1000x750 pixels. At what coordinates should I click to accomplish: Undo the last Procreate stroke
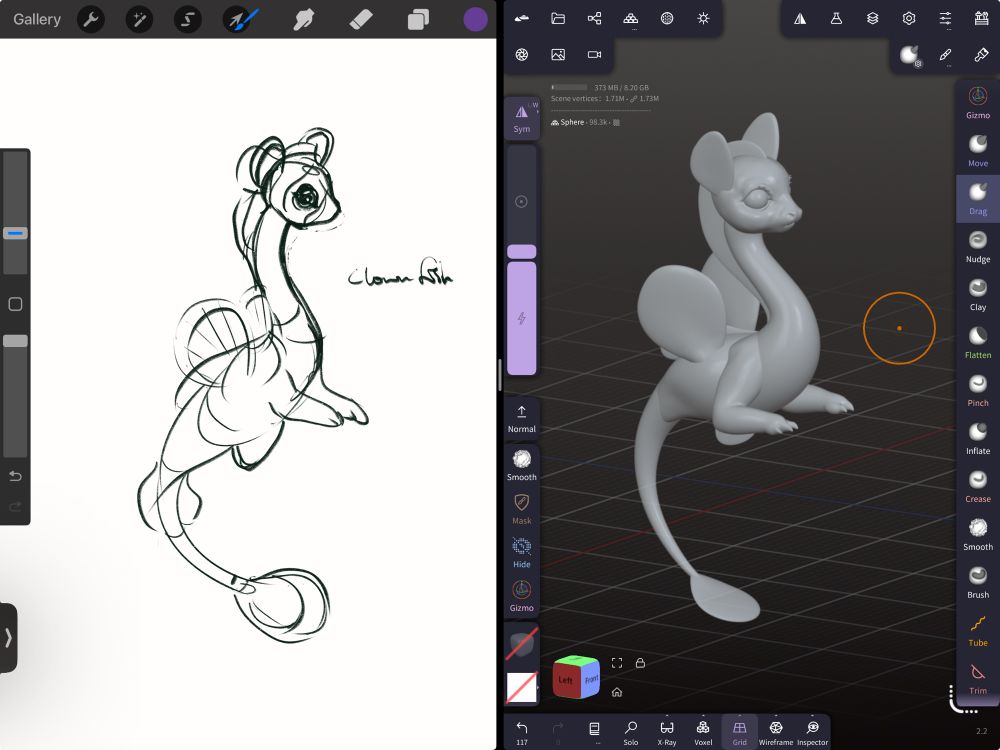click(15, 476)
